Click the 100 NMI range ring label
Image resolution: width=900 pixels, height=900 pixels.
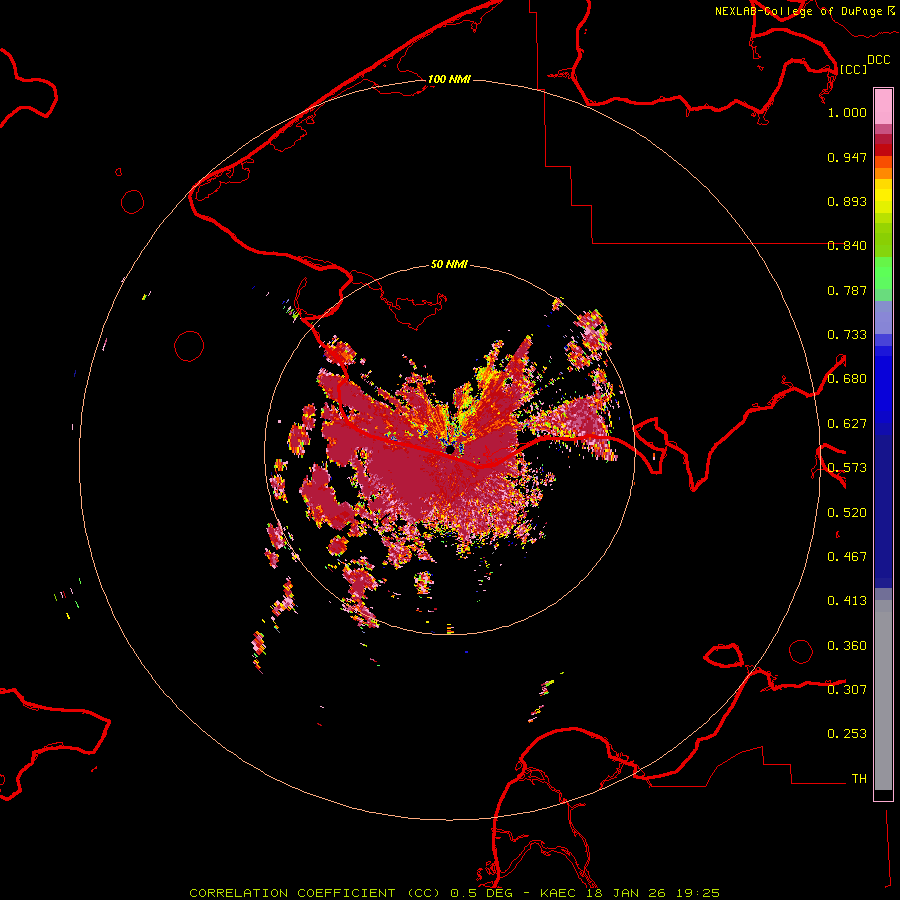pyautogui.click(x=449, y=79)
